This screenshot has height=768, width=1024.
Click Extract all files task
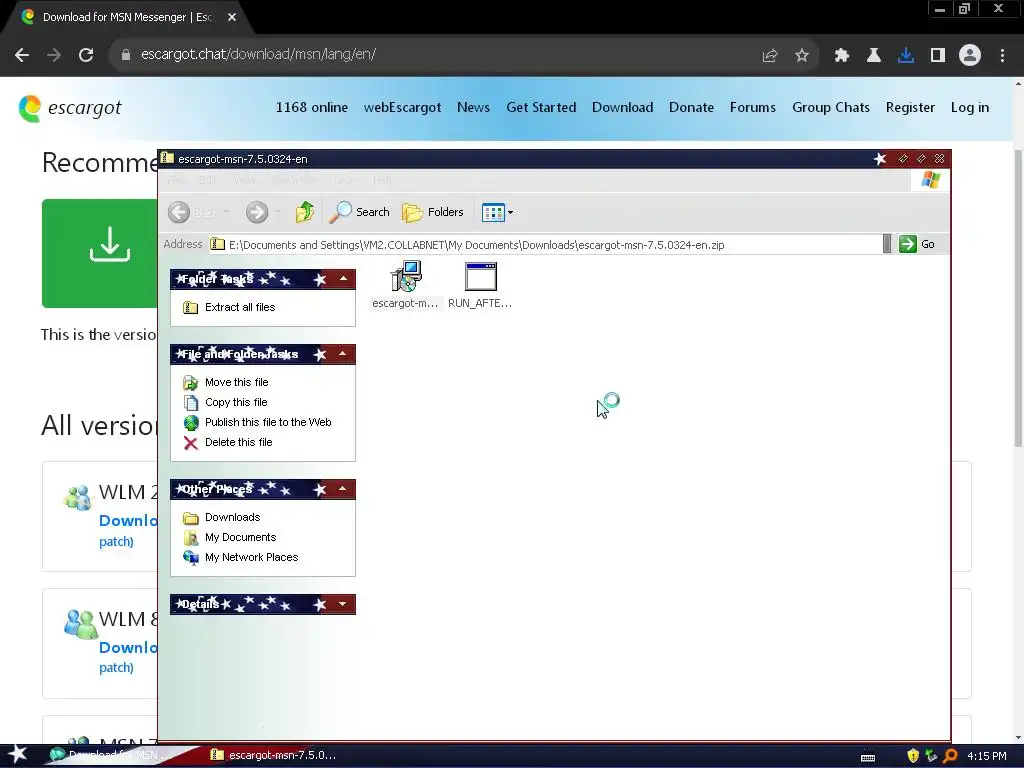[240, 307]
